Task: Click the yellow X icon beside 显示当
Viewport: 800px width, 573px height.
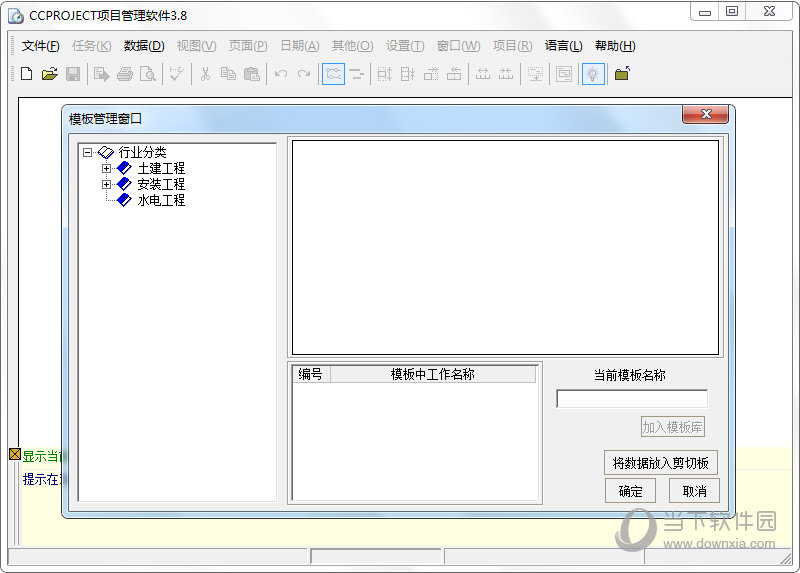Action: pyautogui.click(x=15, y=454)
